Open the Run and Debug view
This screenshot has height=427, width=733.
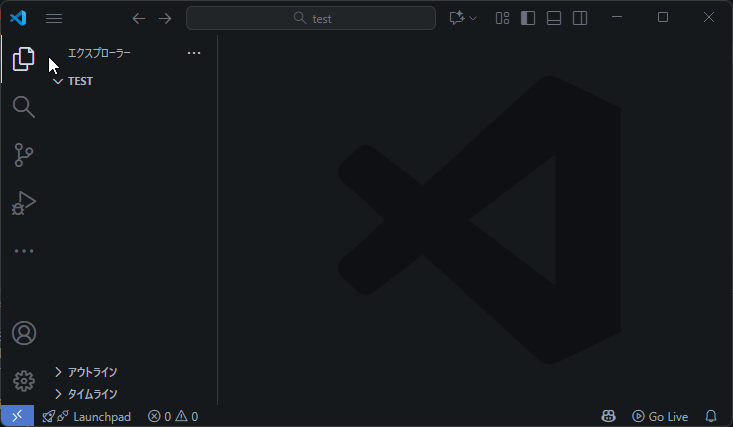pyautogui.click(x=23, y=203)
